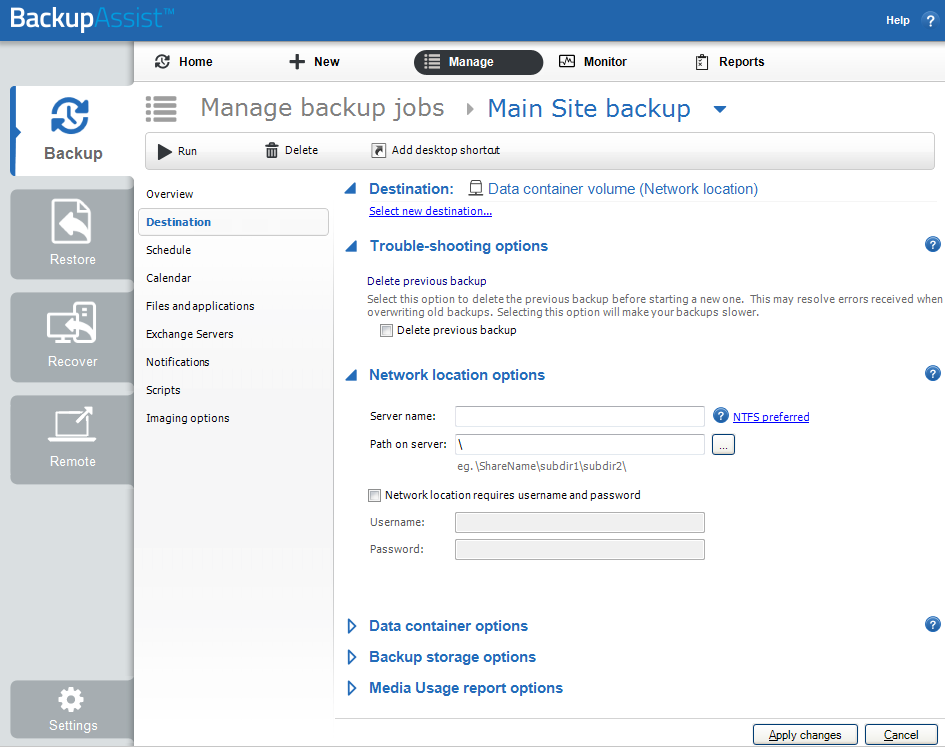
Task: Open the Remote section in sidebar
Action: point(72,439)
